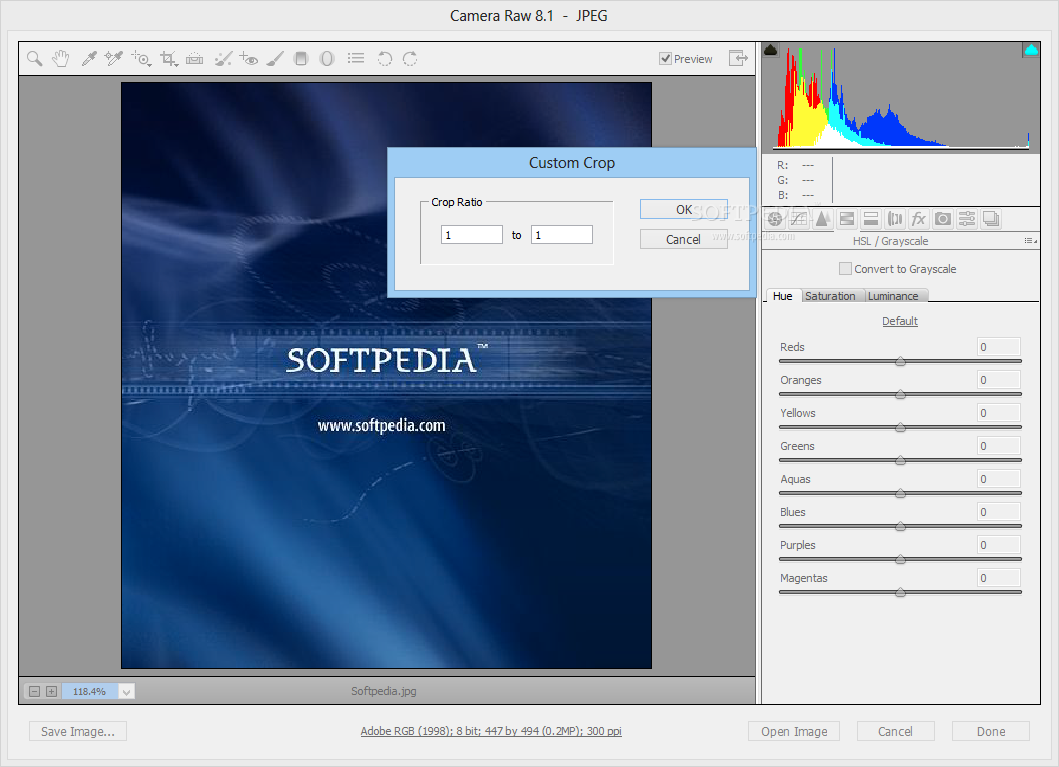Open the Split Toning panel

click(x=871, y=219)
